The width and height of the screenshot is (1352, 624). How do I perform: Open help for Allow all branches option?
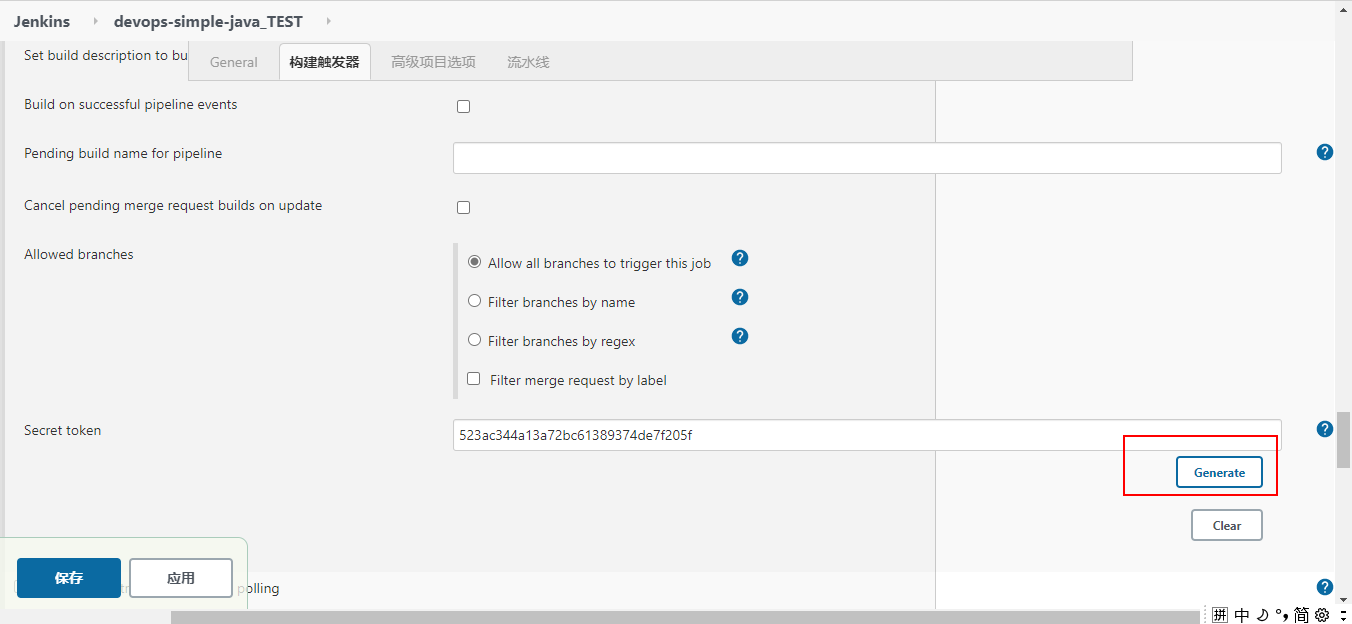tap(740, 258)
